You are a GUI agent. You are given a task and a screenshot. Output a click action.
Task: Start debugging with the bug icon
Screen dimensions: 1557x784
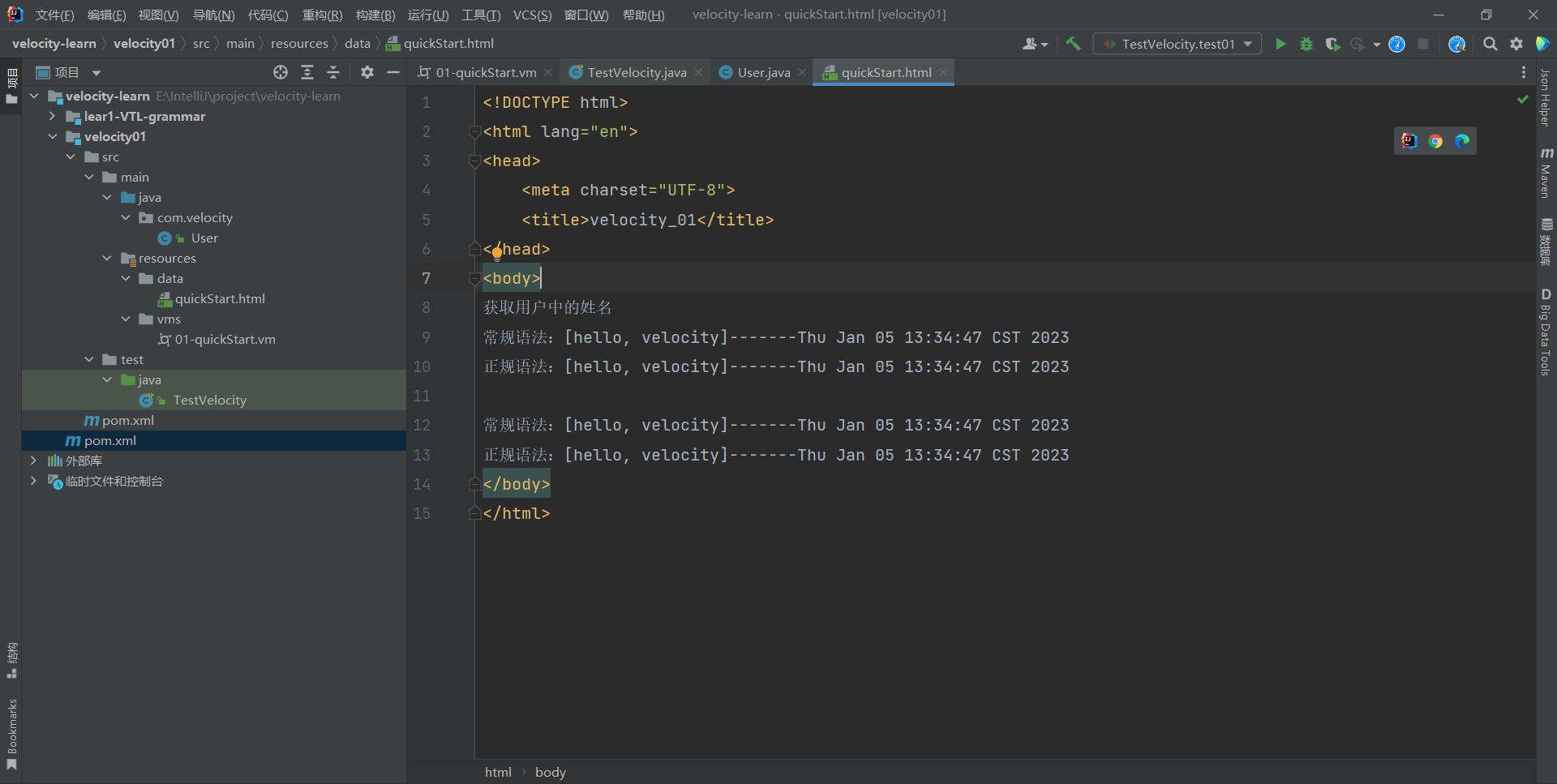(x=1306, y=44)
